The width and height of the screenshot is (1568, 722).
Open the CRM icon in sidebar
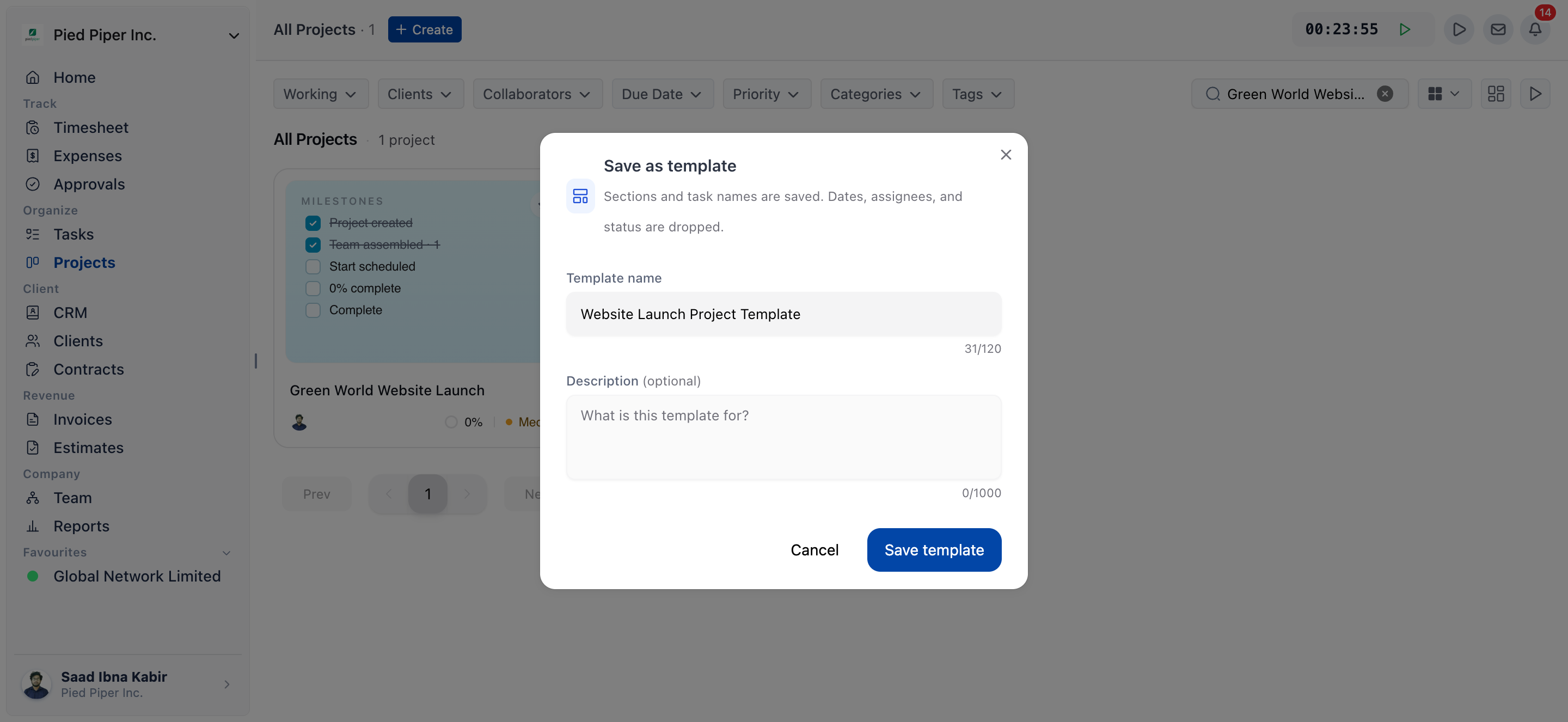click(33, 313)
